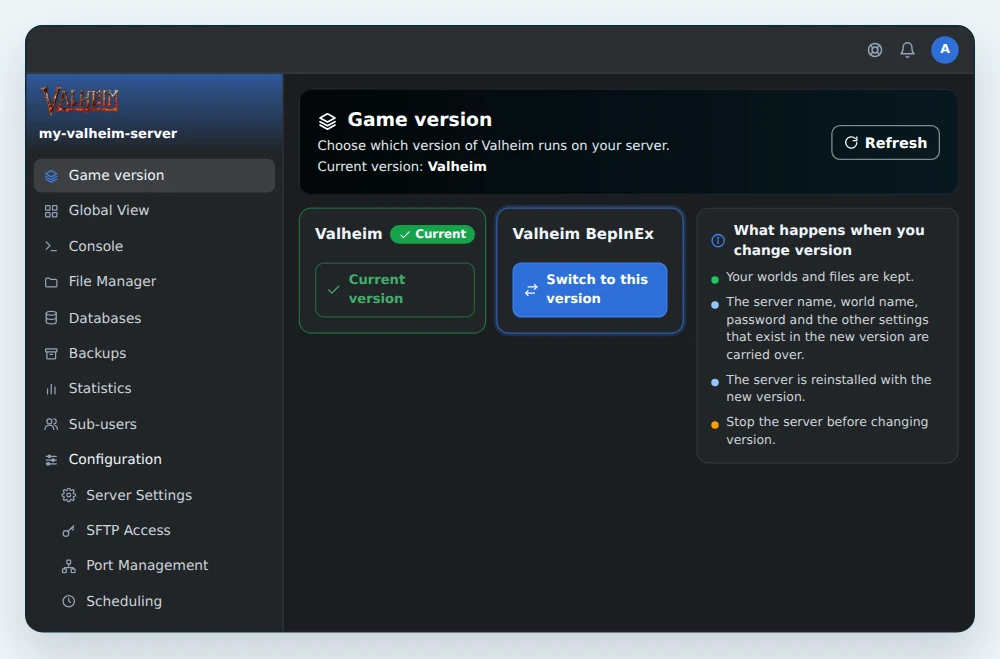The width and height of the screenshot is (1000, 659).
Task: Open Game version in the sidebar
Action: pos(154,175)
